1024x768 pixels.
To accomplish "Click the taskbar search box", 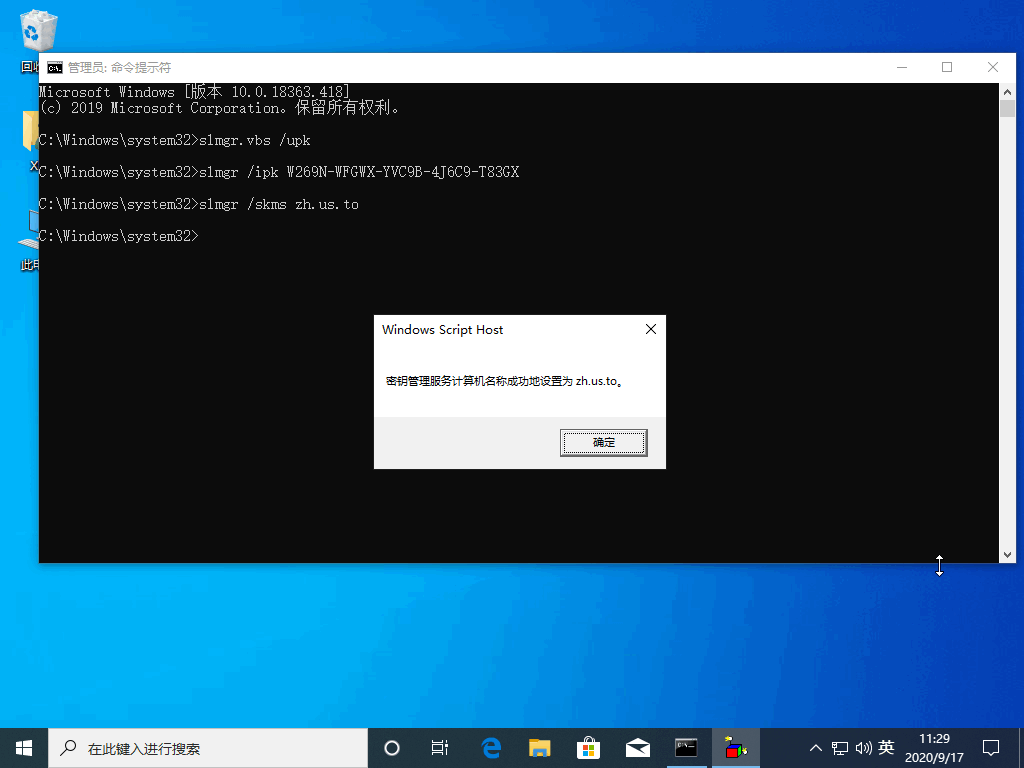I will 208,748.
